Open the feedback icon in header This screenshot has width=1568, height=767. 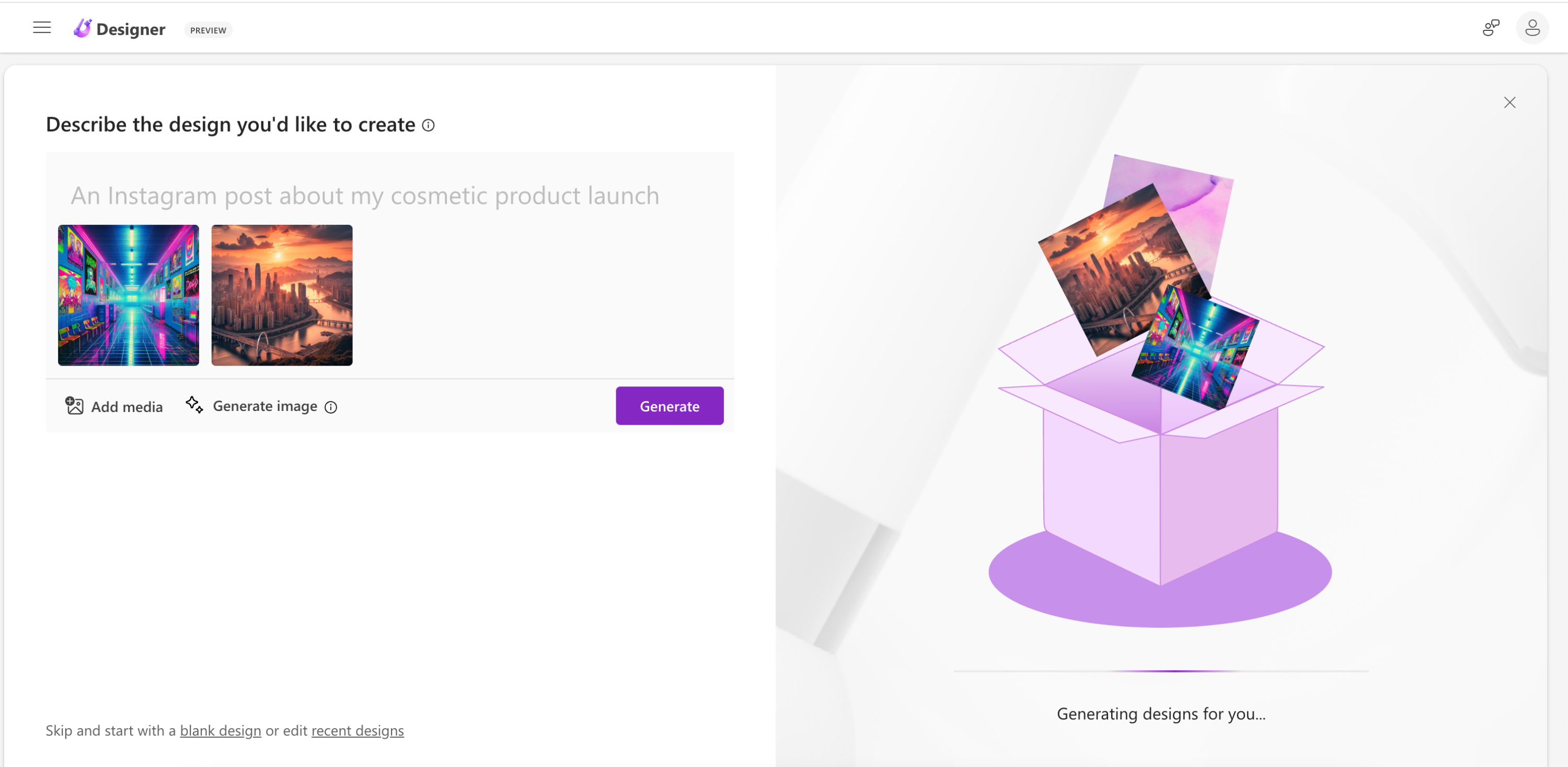(x=1491, y=27)
